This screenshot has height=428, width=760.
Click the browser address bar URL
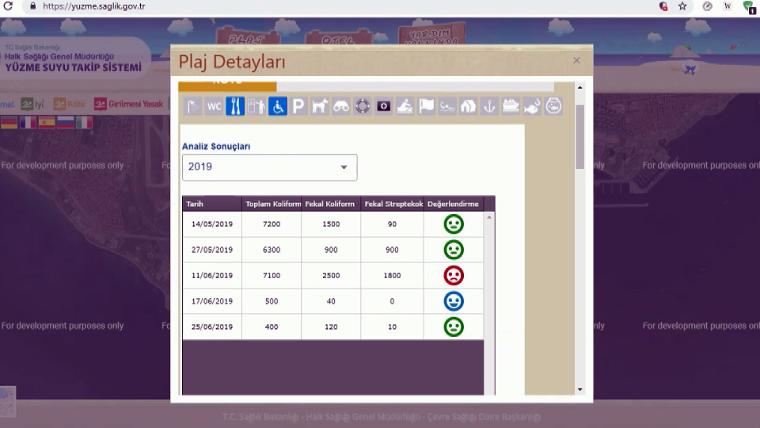(x=95, y=6)
